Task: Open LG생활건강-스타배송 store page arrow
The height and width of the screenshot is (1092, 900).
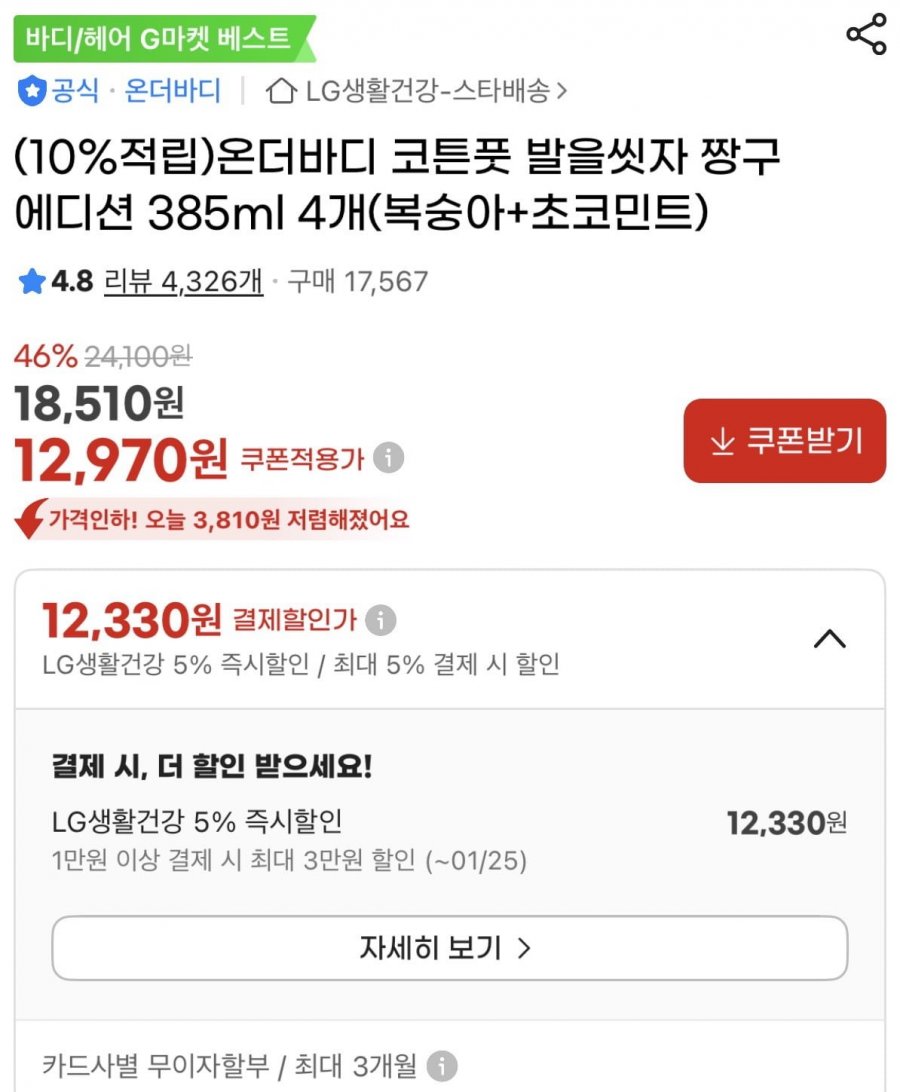Action: pyautogui.click(x=561, y=92)
